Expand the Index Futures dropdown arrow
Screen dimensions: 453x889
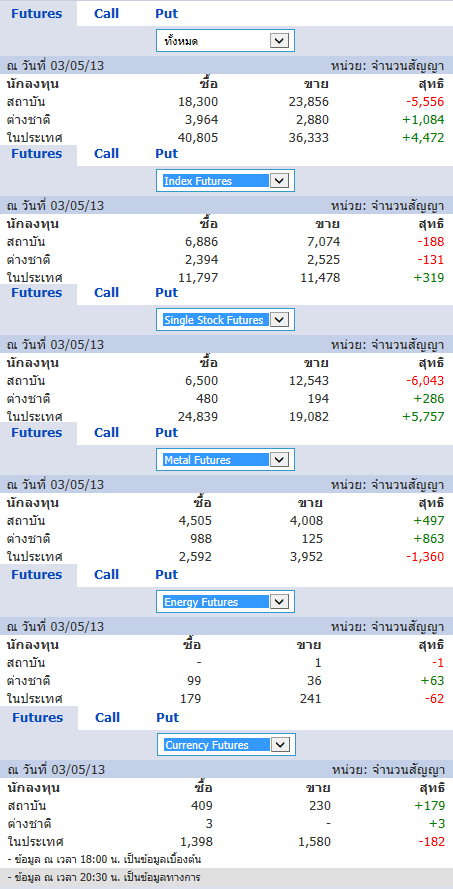(x=279, y=181)
